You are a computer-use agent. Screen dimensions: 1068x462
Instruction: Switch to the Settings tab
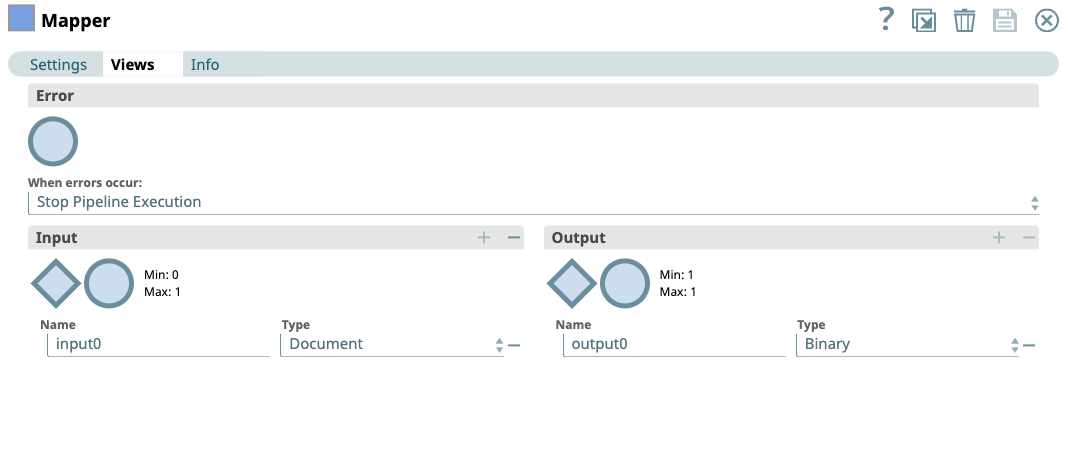(x=58, y=64)
